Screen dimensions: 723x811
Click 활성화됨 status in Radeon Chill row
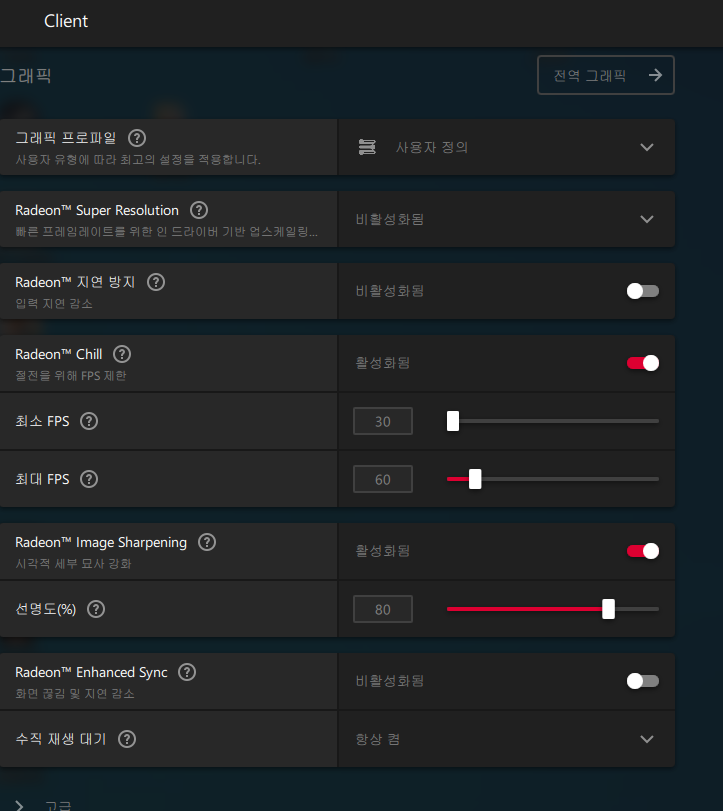click(383, 363)
